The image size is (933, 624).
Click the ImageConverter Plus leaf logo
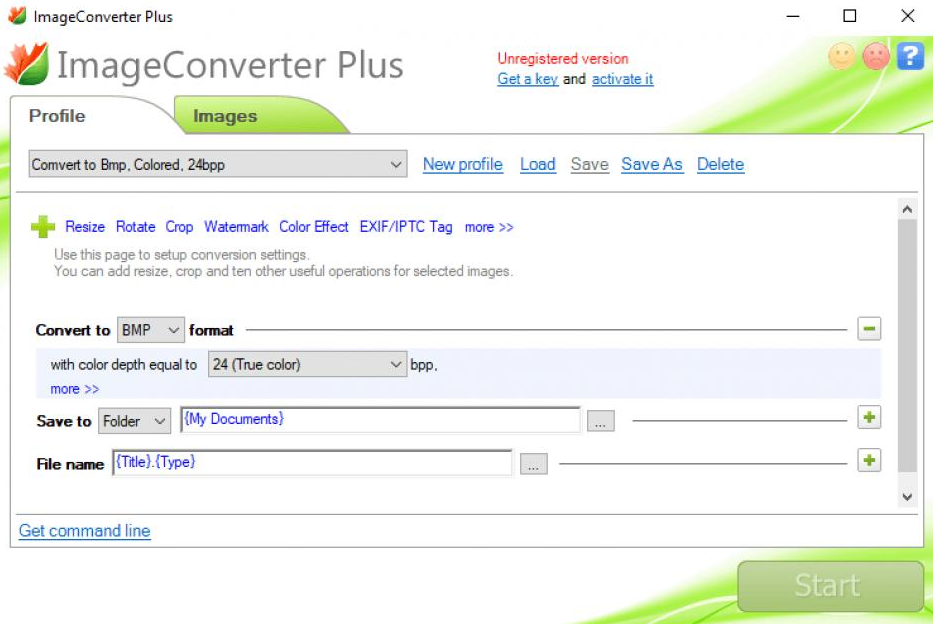tap(26, 63)
